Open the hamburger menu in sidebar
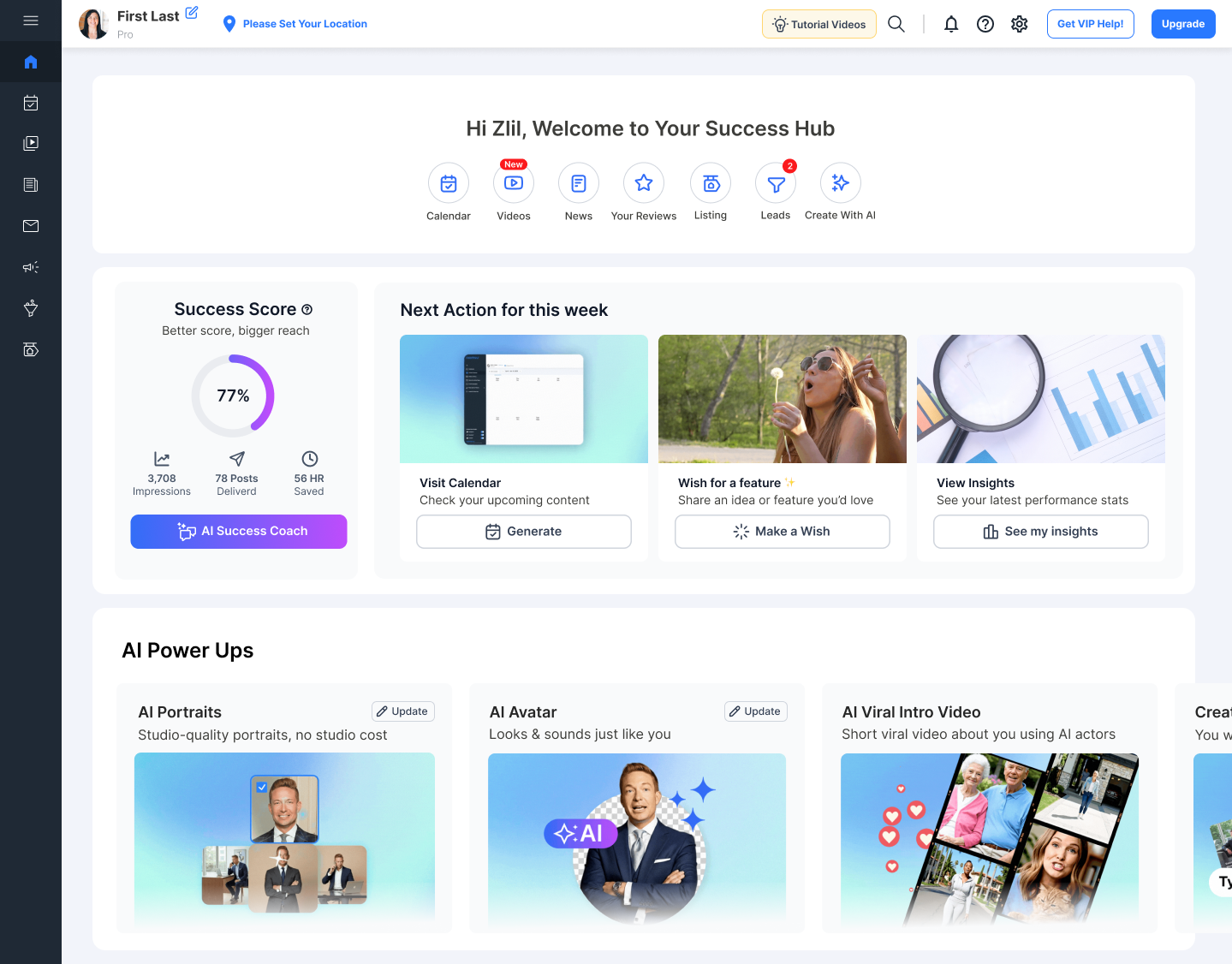 pos(31,21)
